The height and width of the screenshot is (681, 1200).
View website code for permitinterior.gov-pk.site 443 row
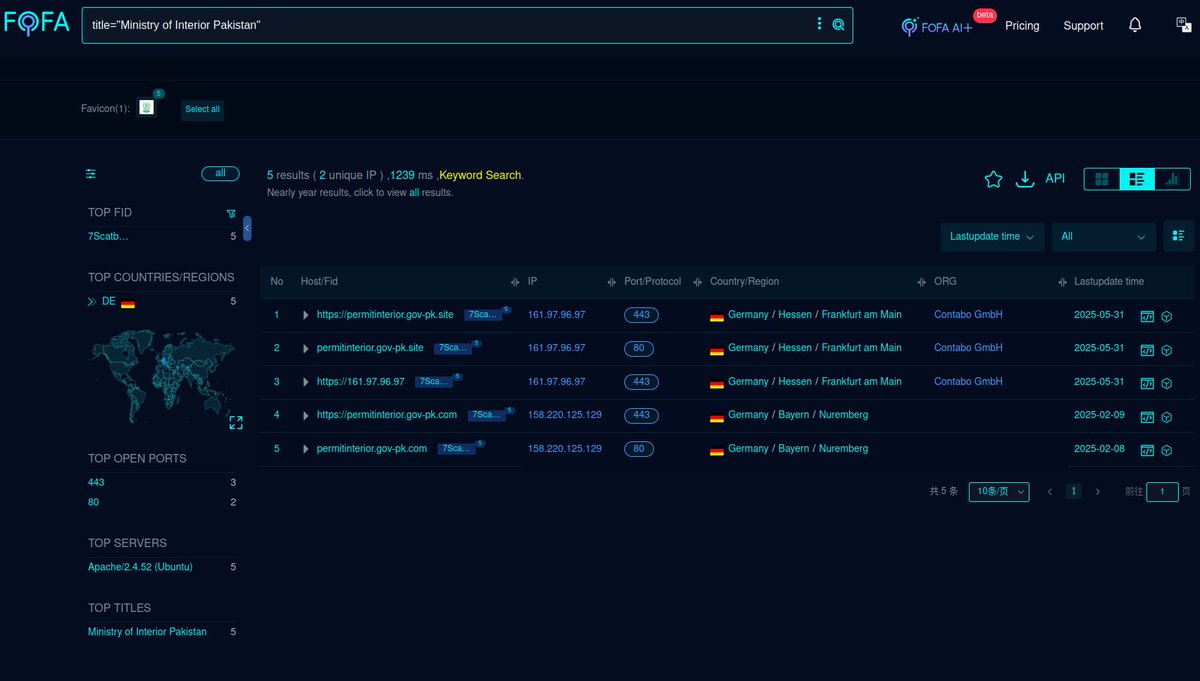[1147, 316]
